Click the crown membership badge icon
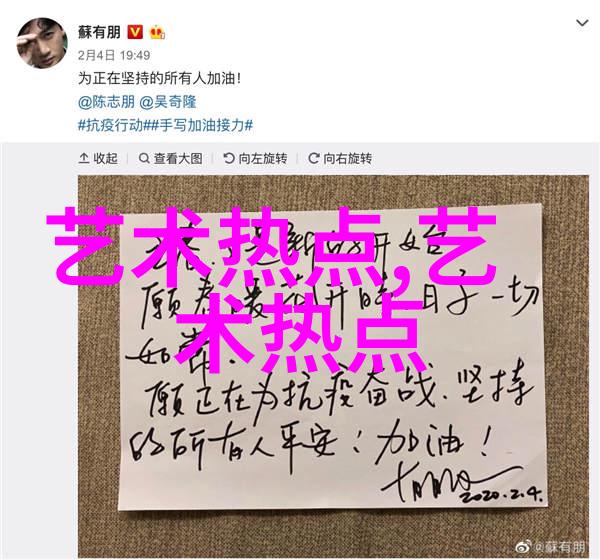Viewport: 600px width, 560px height. [x=157, y=32]
